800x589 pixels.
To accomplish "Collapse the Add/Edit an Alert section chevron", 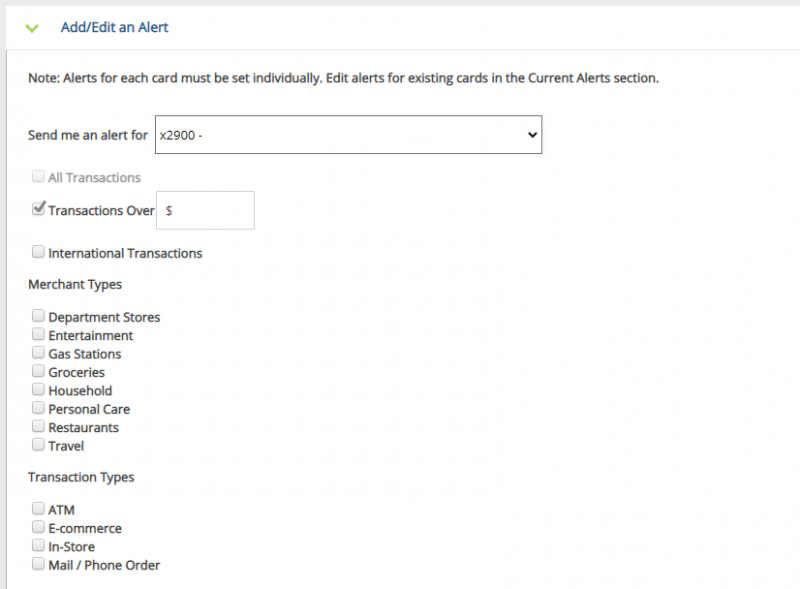I will 32,28.
